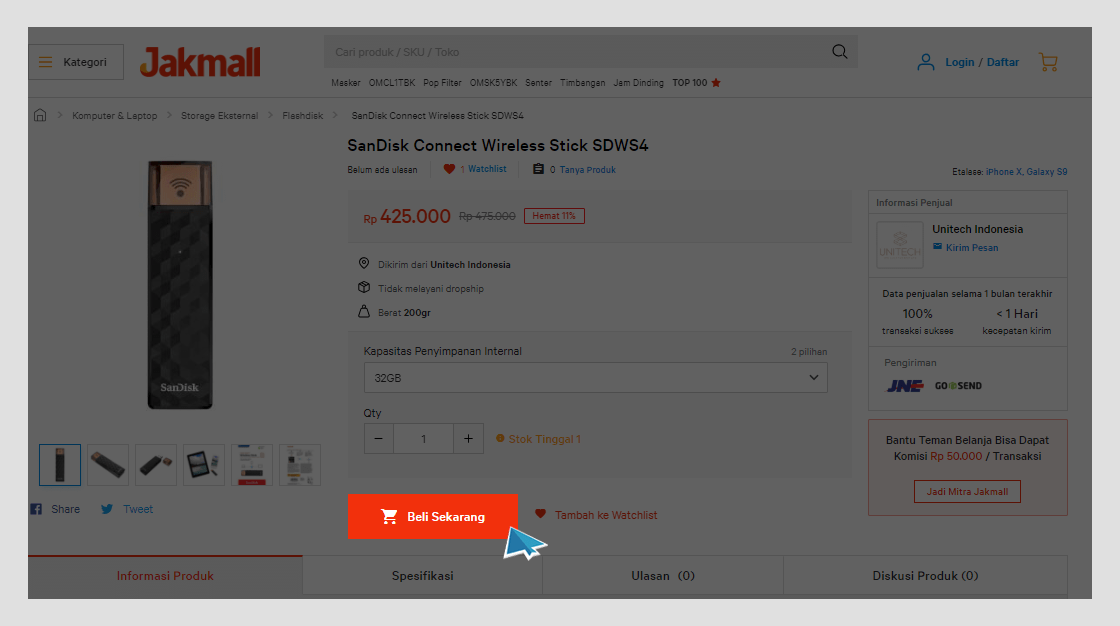Click Jadi Mitra Jakmall button

click(967, 492)
